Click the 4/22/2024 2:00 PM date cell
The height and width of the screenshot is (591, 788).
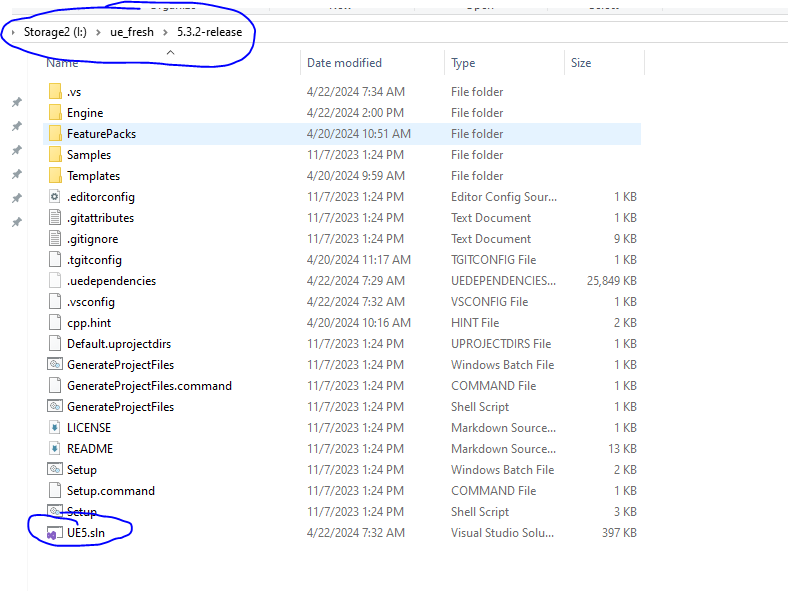click(x=355, y=113)
